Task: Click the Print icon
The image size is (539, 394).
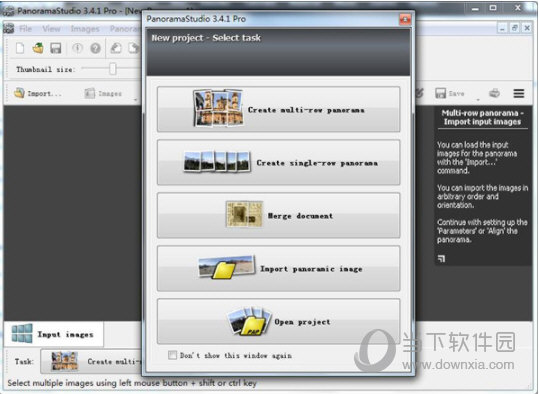Action: point(494,93)
